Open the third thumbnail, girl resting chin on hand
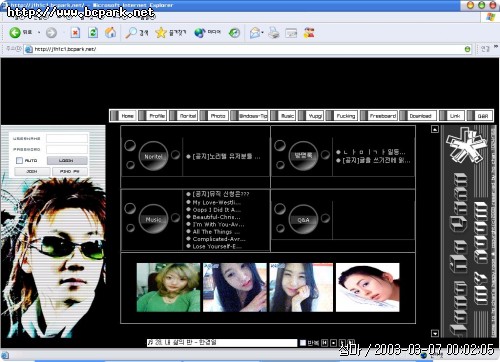The height and width of the screenshot is (362, 500). click(x=301, y=287)
